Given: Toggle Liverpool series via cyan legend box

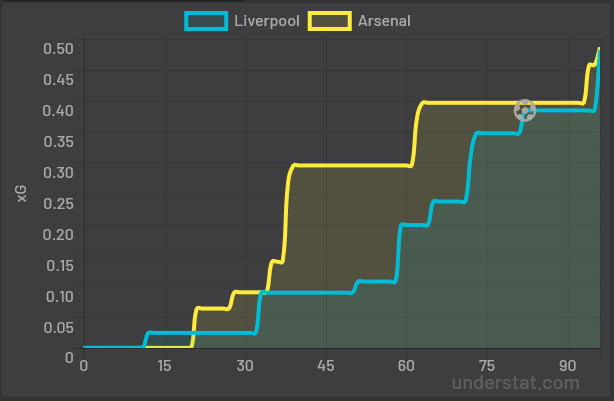Looking at the screenshot, I should point(206,21).
